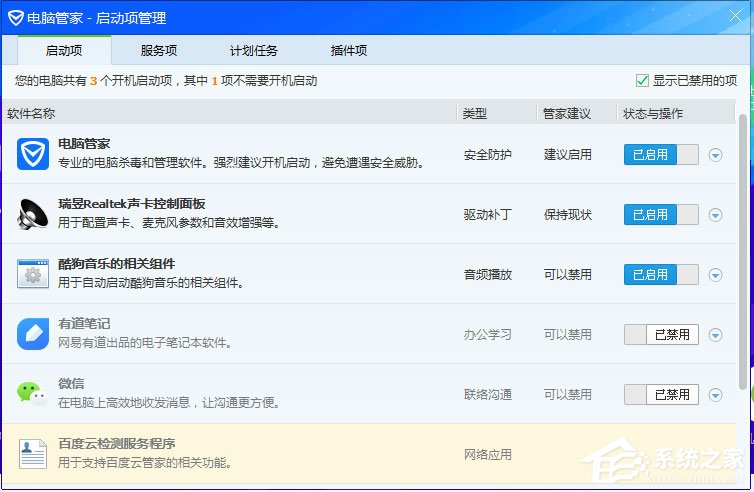Viewport: 754px width, 492px height.
Task: Click the vertical scrollbar thumb
Action: point(743,252)
